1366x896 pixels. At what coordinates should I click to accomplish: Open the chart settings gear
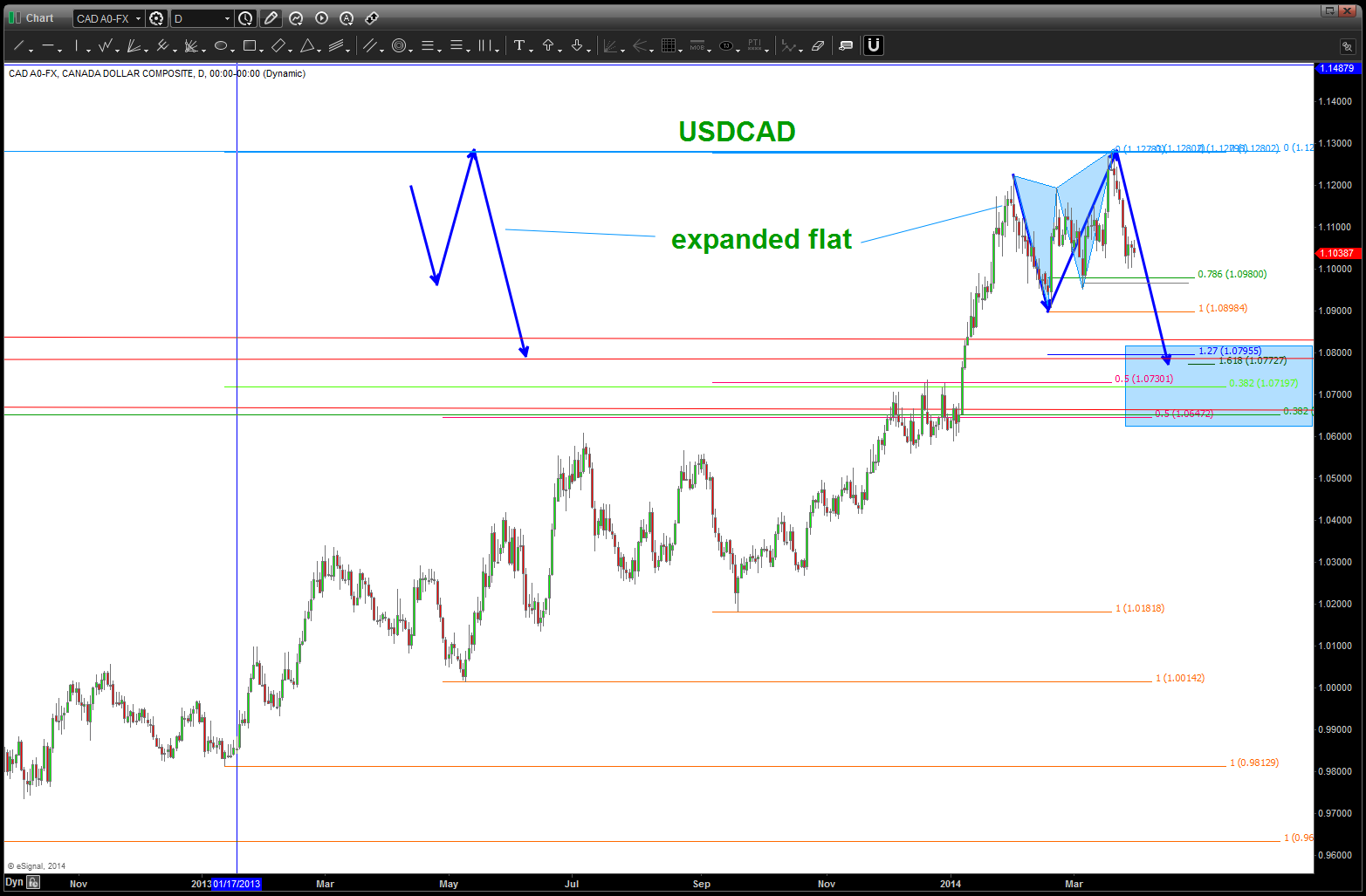156,18
